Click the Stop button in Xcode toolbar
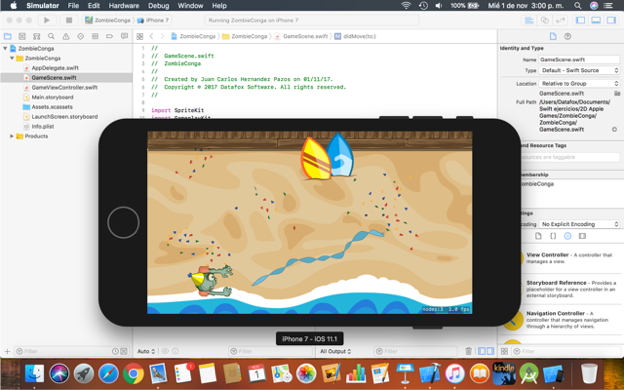This screenshot has width=624, height=390. [x=69, y=20]
